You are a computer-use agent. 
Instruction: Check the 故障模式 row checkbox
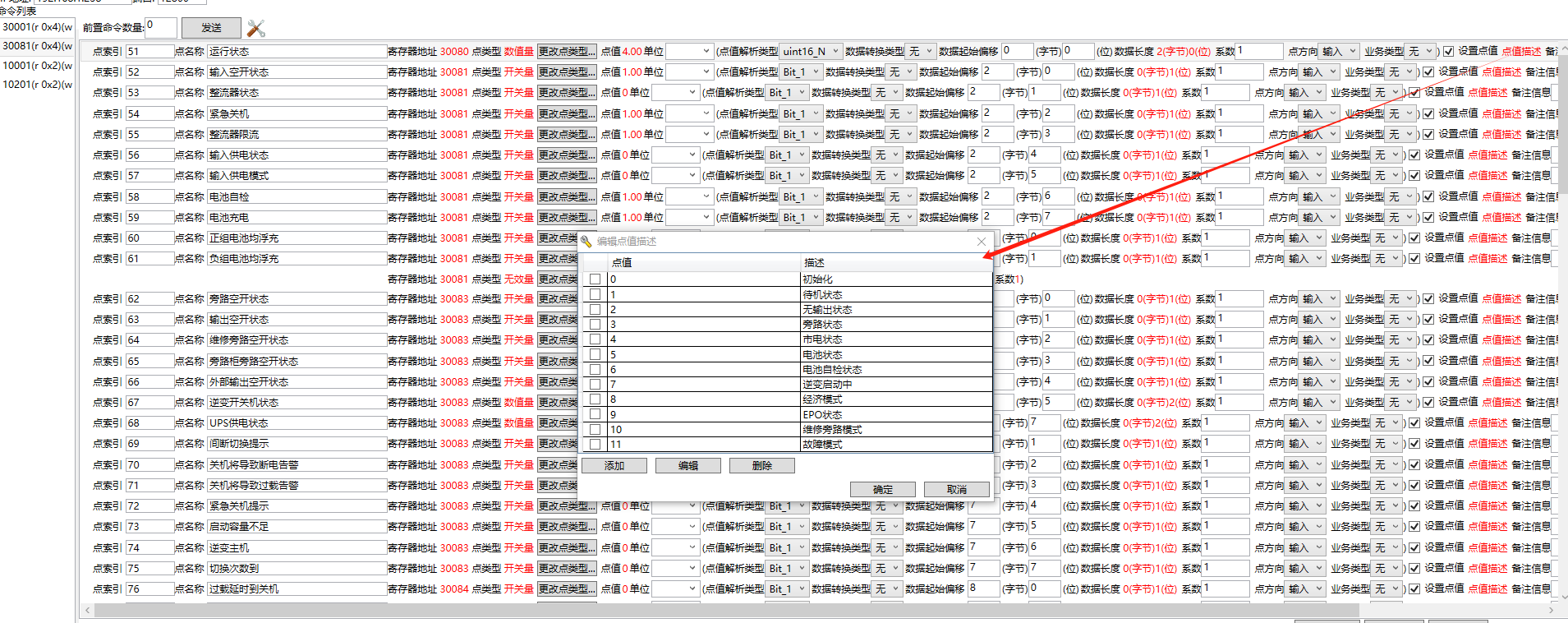click(x=595, y=444)
